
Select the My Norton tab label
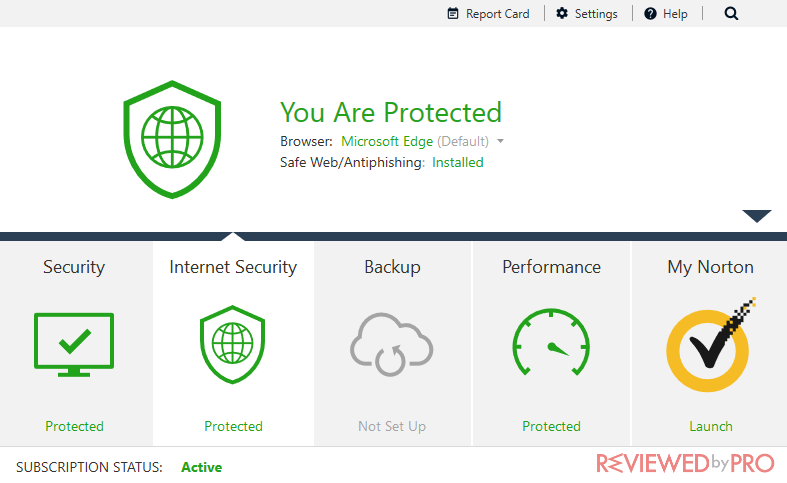point(711,267)
